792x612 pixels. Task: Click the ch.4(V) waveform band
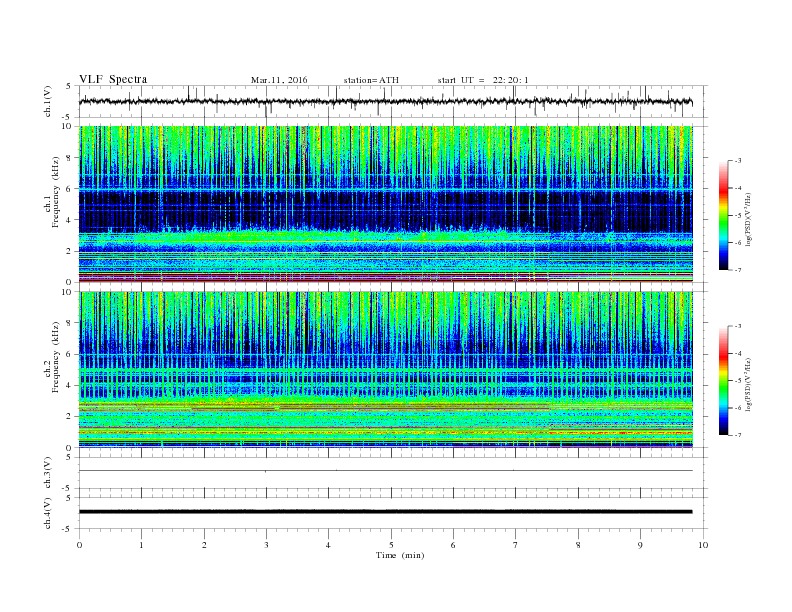pos(386,512)
